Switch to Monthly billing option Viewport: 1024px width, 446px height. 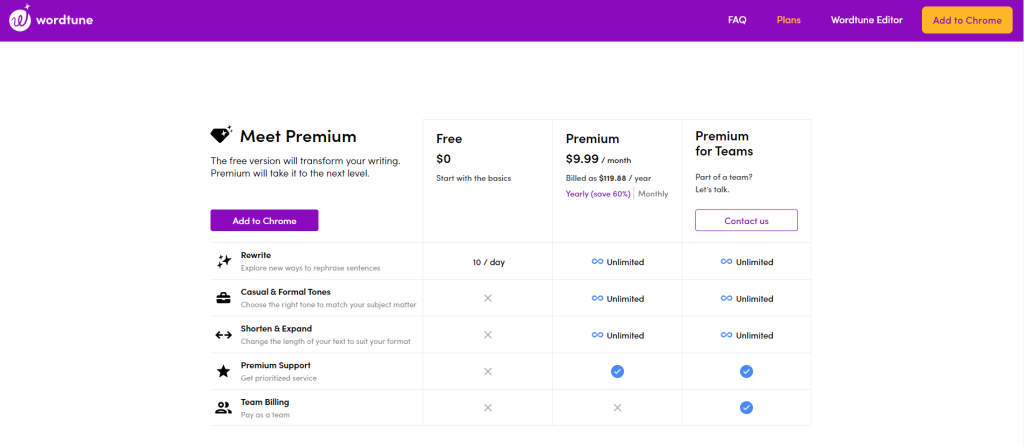(x=653, y=194)
